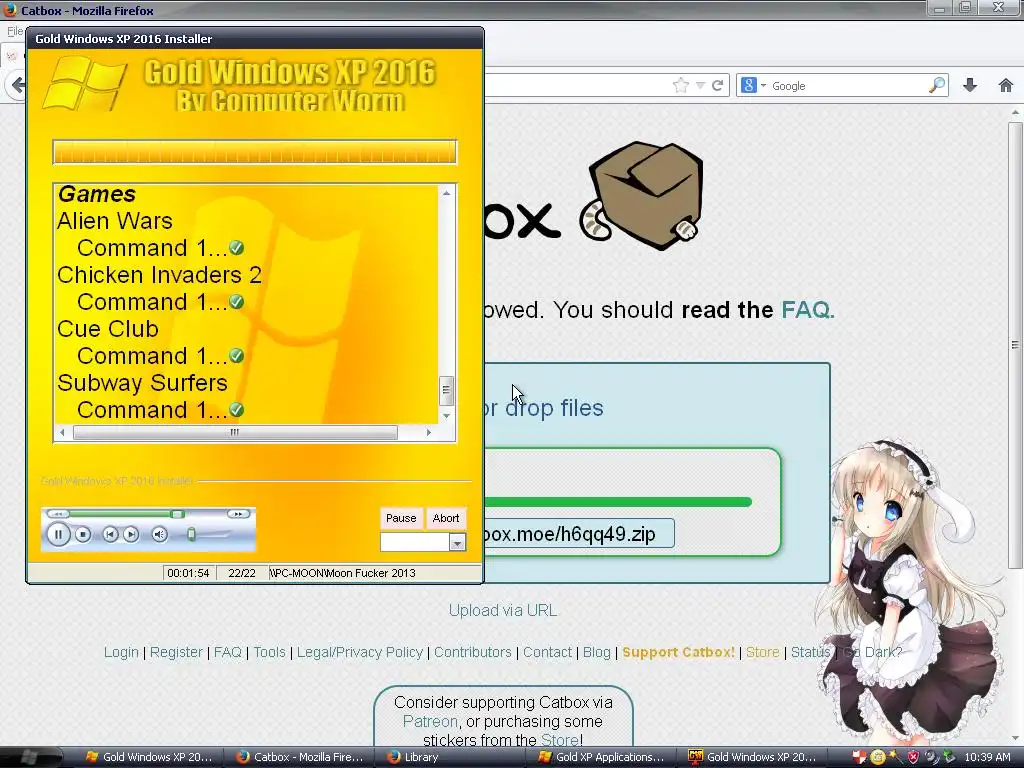Click the PC-MOON path in status bar
The height and width of the screenshot is (768, 1024).
pyautogui.click(x=344, y=573)
